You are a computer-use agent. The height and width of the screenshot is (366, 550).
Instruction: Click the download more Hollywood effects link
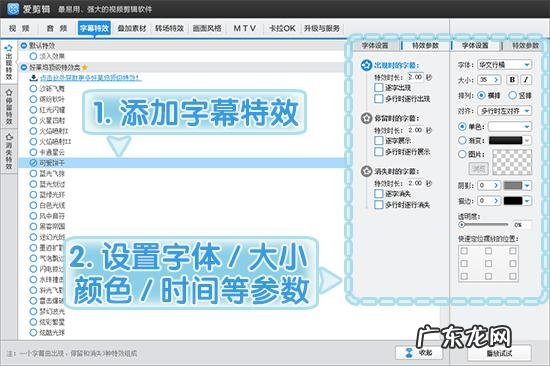90,78
